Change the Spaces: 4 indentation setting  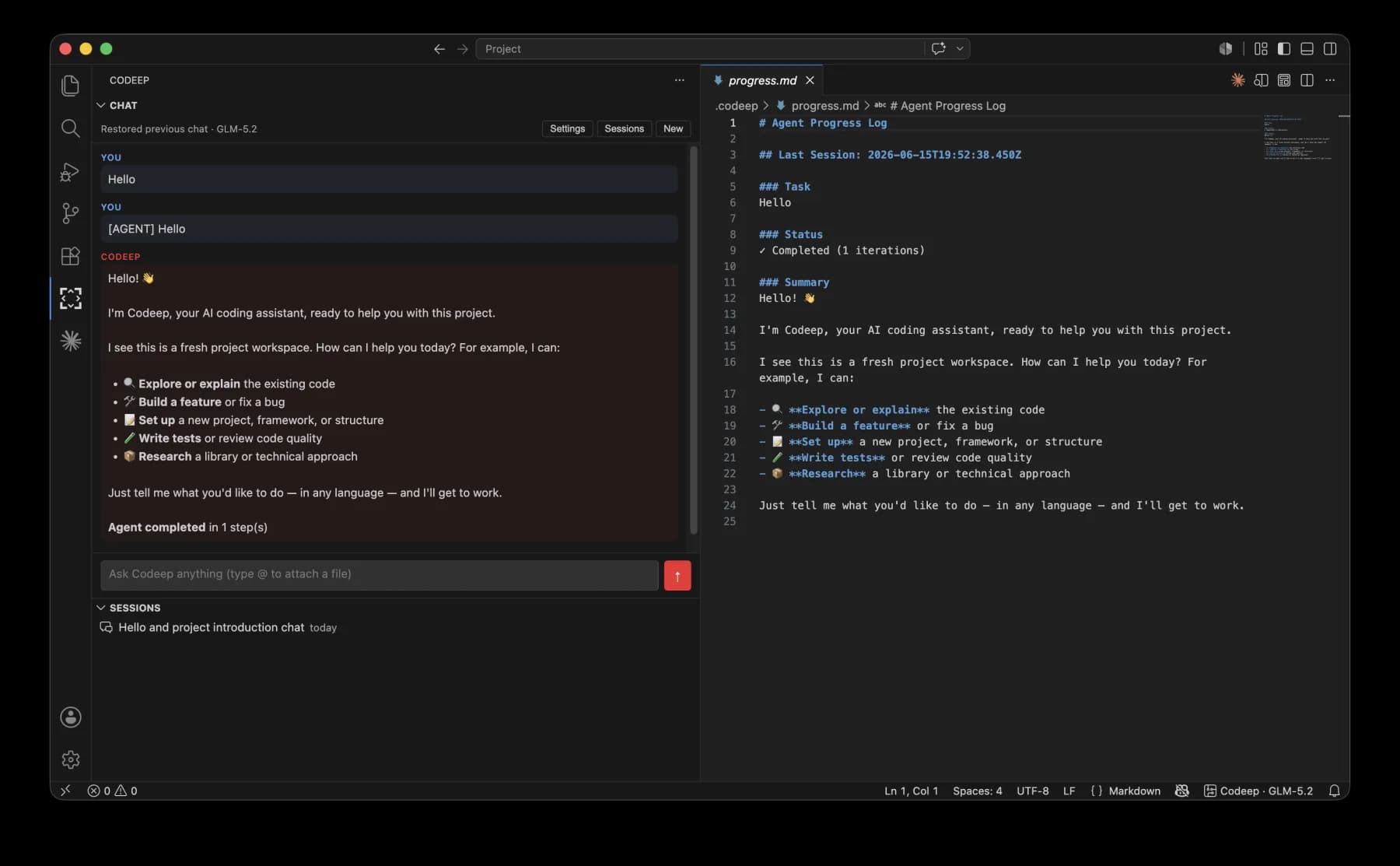point(977,791)
